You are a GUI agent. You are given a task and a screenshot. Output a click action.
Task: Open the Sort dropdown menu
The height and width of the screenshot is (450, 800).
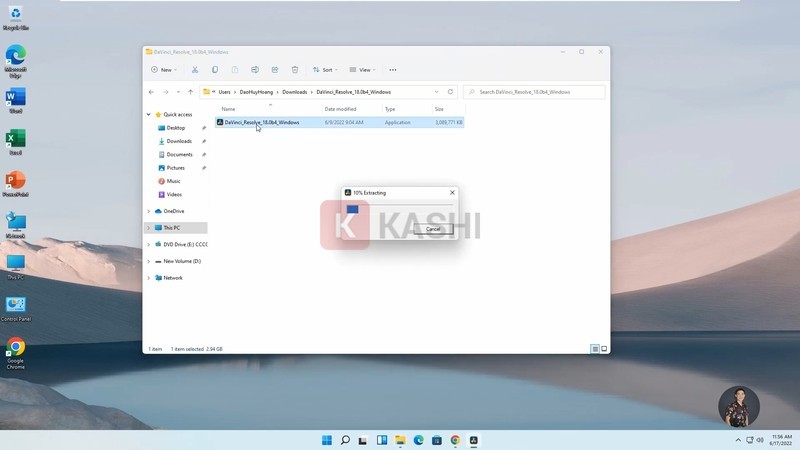(x=325, y=70)
